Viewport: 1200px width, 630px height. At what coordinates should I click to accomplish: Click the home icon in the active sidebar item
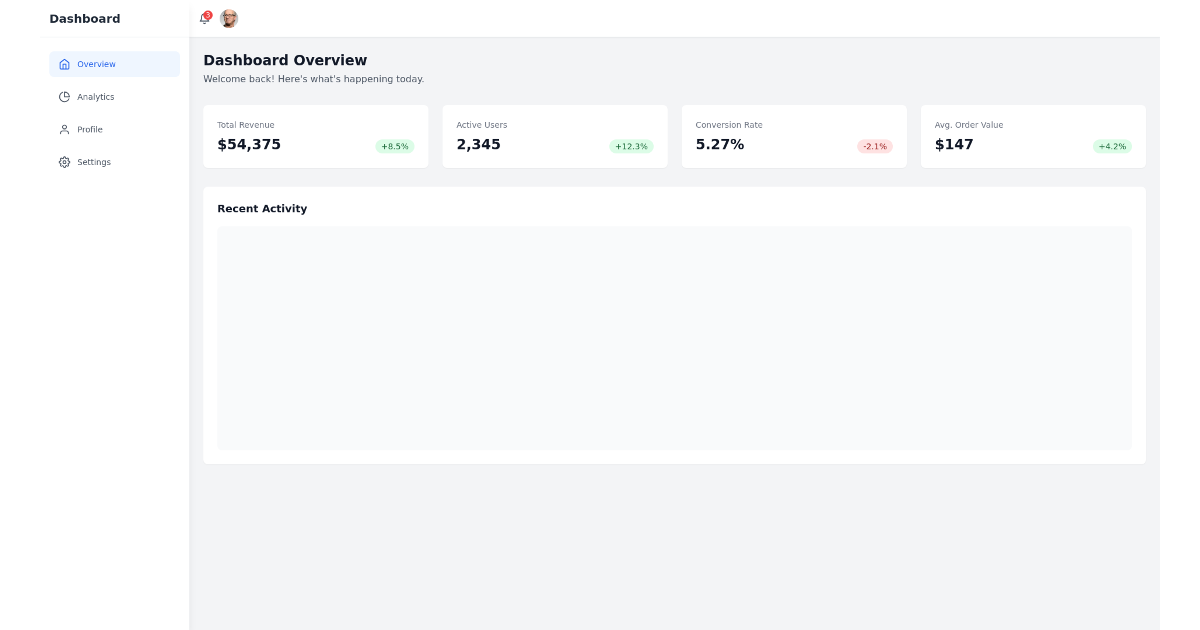click(64, 64)
